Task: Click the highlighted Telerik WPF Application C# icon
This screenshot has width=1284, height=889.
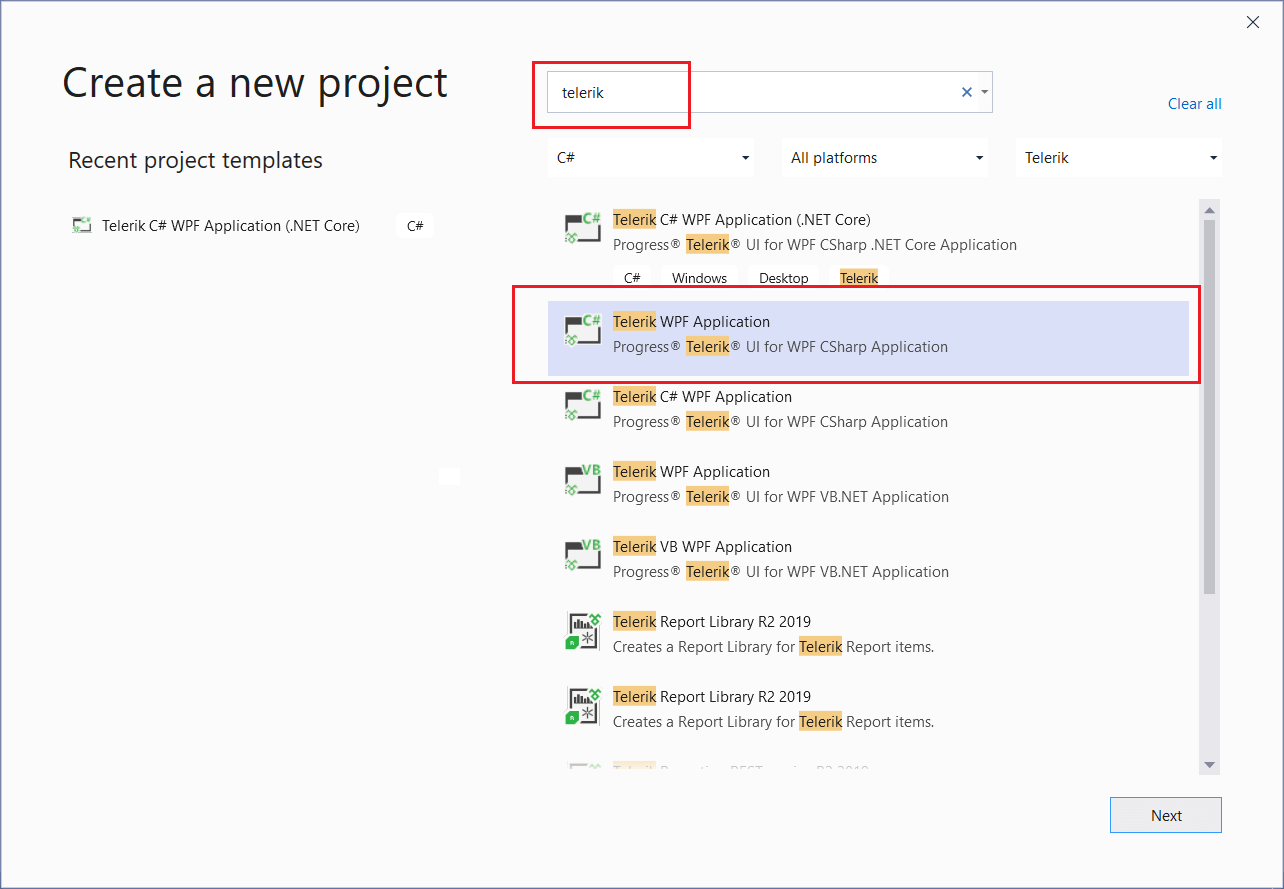Action: 583,331
